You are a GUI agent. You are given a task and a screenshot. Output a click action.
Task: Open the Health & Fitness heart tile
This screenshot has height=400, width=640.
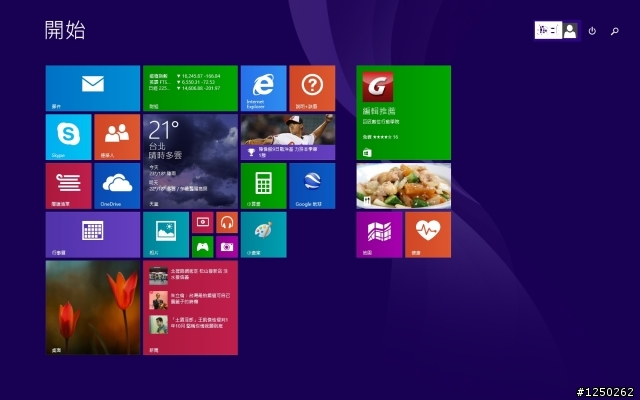pos(428,235)
